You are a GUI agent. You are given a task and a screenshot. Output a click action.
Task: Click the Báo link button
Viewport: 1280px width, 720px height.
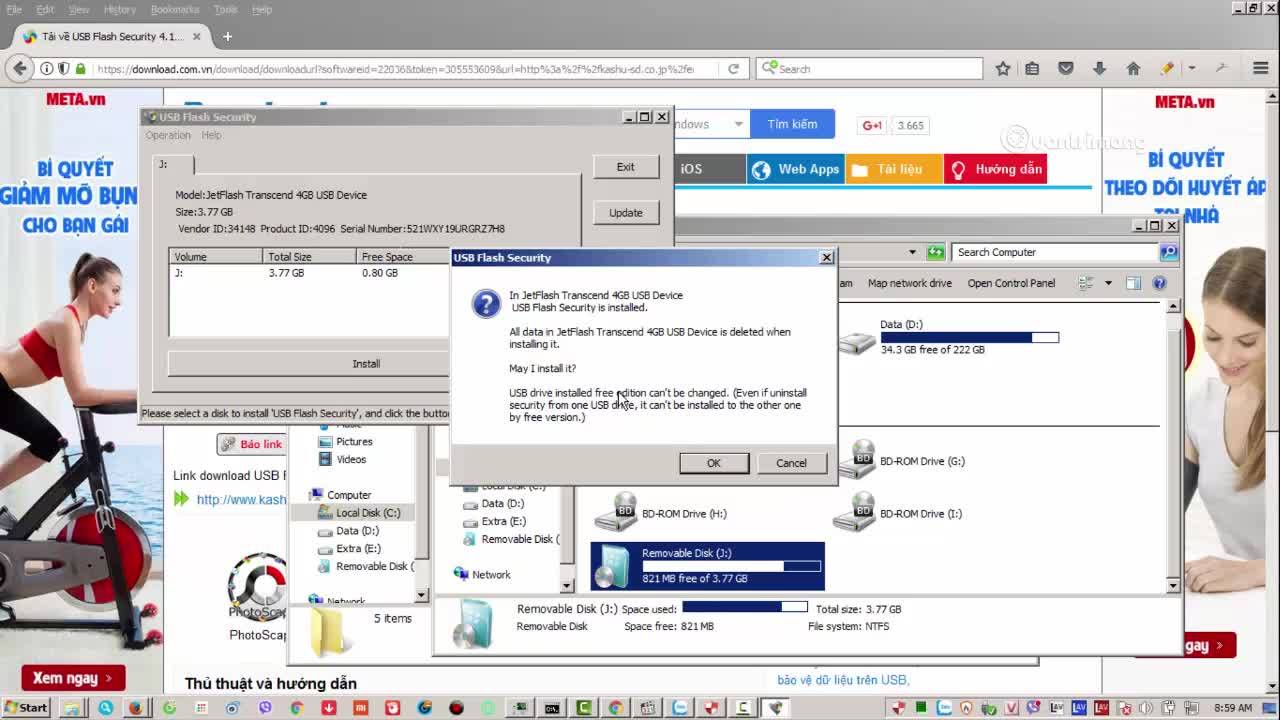click(x=252, y=444)
